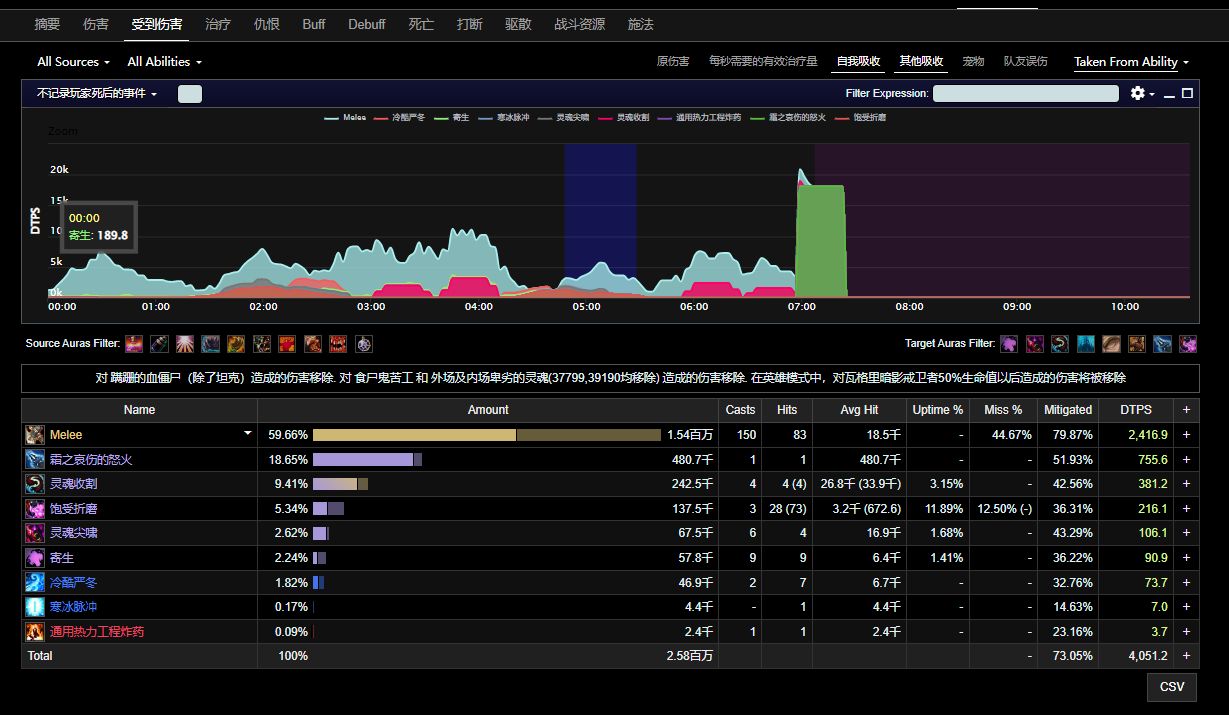Viewport: 1229px width, 715px height.
Task: Click the 冷酷严冬 ability icon
Action: coord(35,583)
